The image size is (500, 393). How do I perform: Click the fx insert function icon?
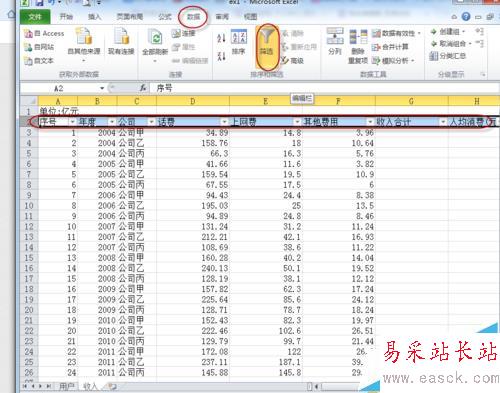point(143,88)
